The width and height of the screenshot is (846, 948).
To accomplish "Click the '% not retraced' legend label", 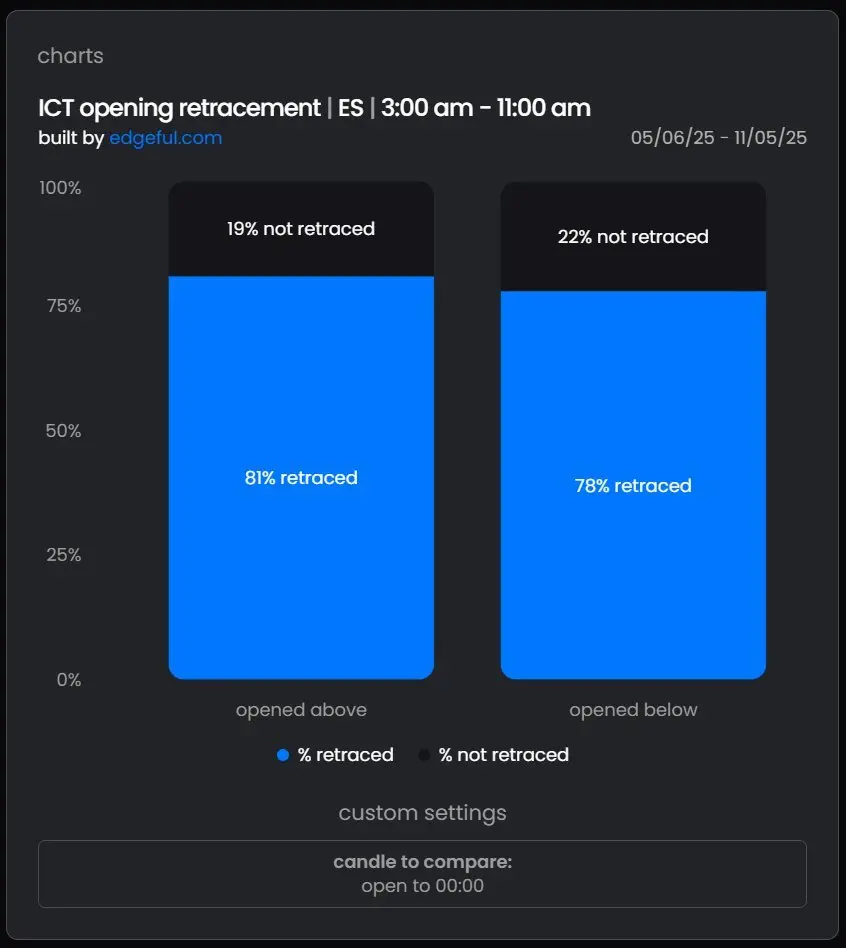I will pyautogui.click(x=503, y=755).
